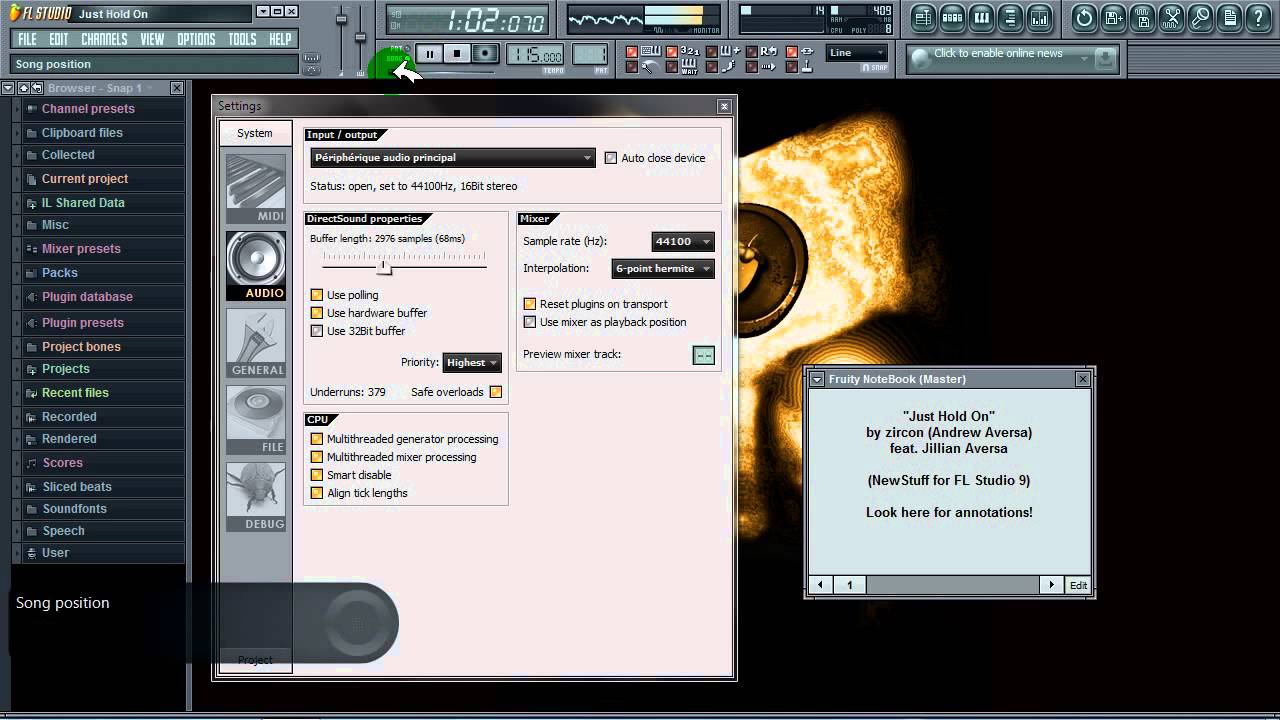
Task: Click the Undo toolbar icon
Action: click(1084, 18)
